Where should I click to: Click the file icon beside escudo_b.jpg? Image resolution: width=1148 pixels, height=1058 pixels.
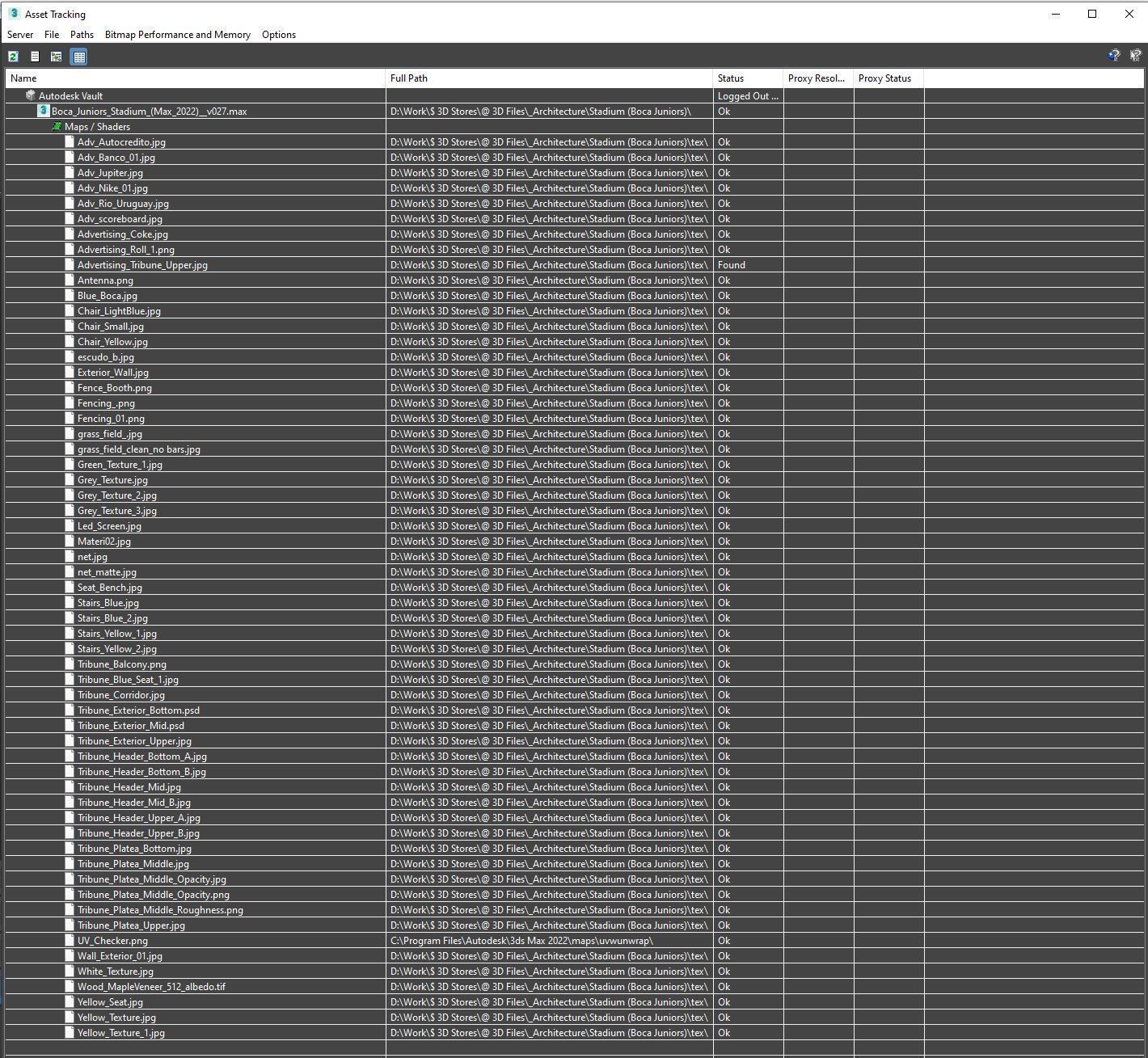point(70,356)
